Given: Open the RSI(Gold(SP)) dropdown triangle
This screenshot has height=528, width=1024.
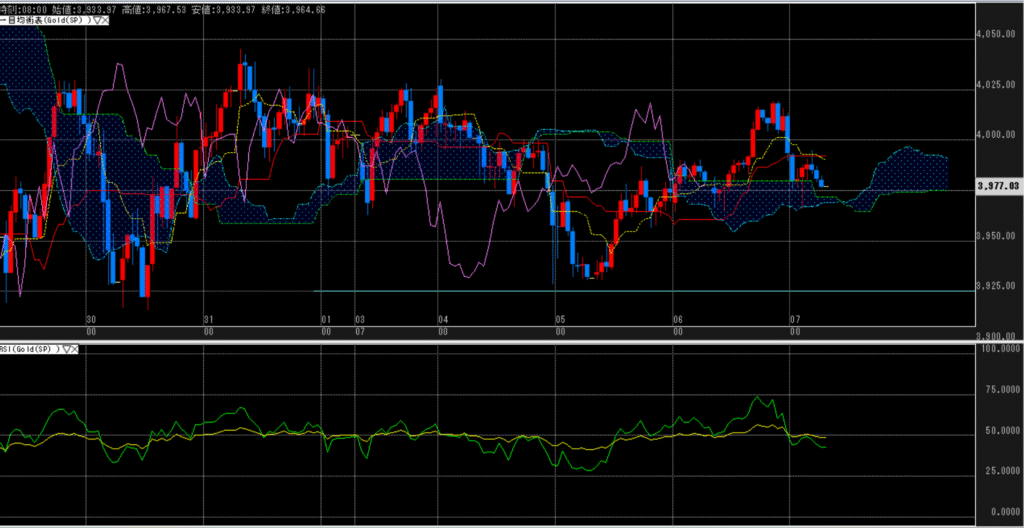Looking at the screenshot, I should [x=67, y=349].
